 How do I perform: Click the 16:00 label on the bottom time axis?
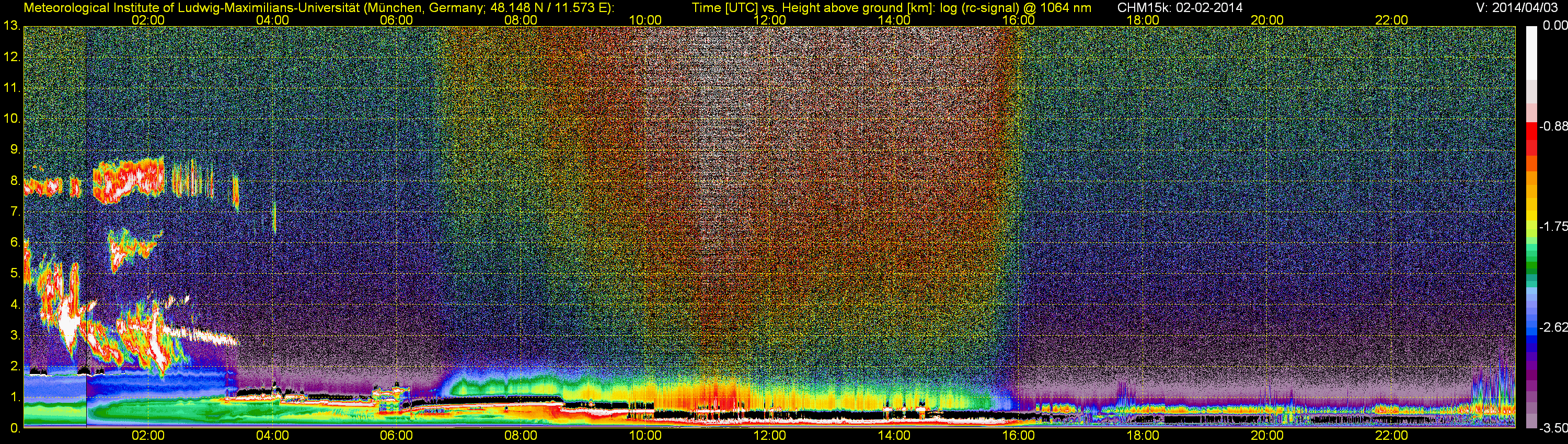pyautogui.click(x=1018, y=436)
